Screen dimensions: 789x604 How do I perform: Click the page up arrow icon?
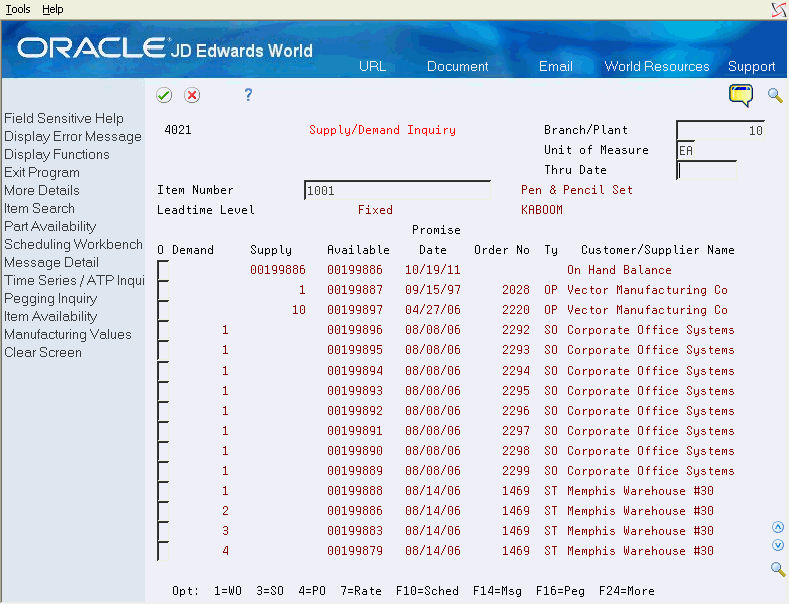point(778,527)
